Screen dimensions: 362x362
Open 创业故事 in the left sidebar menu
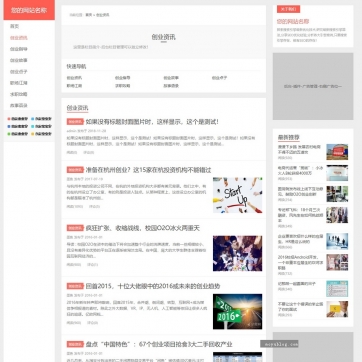point(19,60)
